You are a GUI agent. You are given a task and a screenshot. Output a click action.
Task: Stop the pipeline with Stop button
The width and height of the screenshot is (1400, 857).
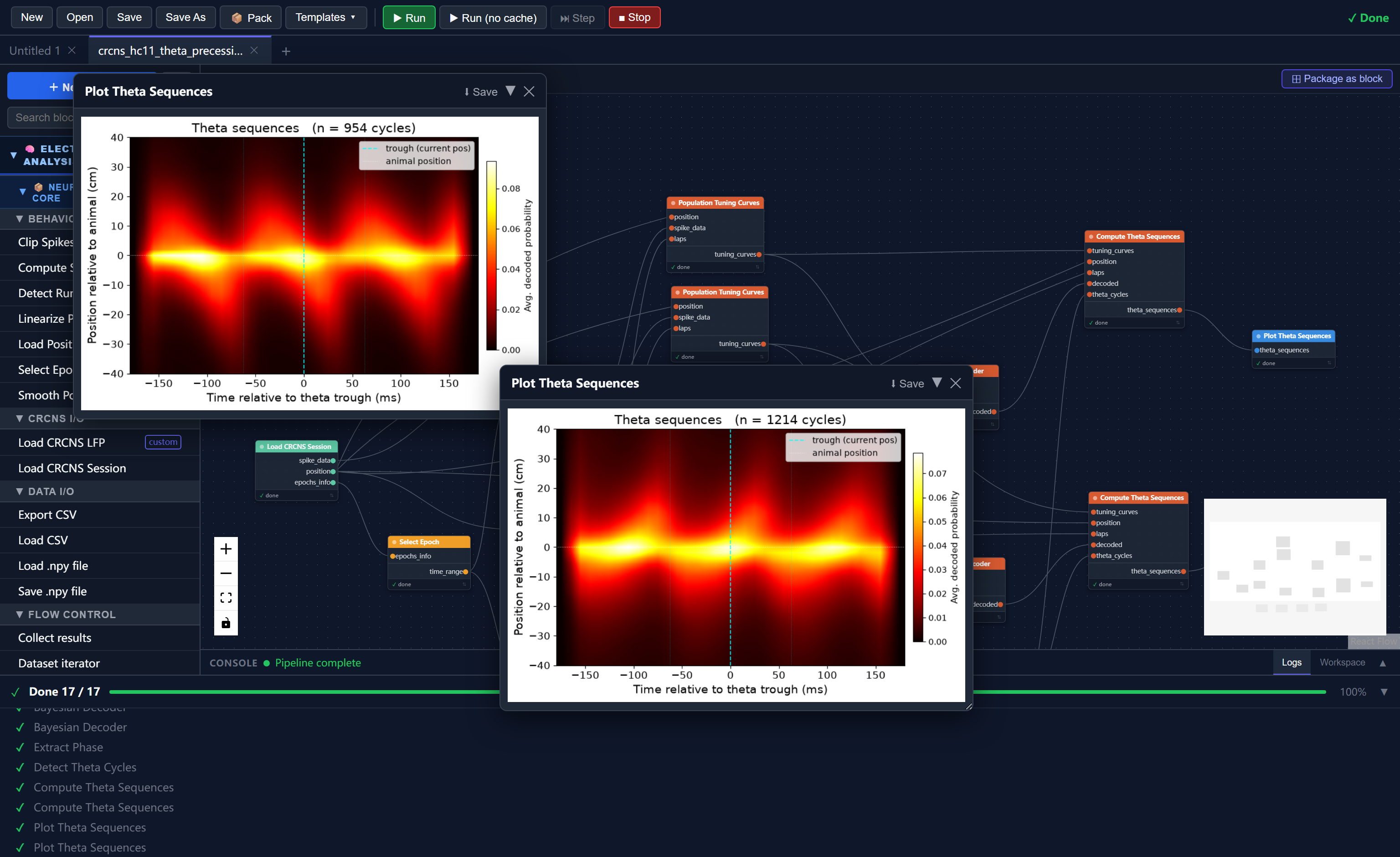point(634,18)
